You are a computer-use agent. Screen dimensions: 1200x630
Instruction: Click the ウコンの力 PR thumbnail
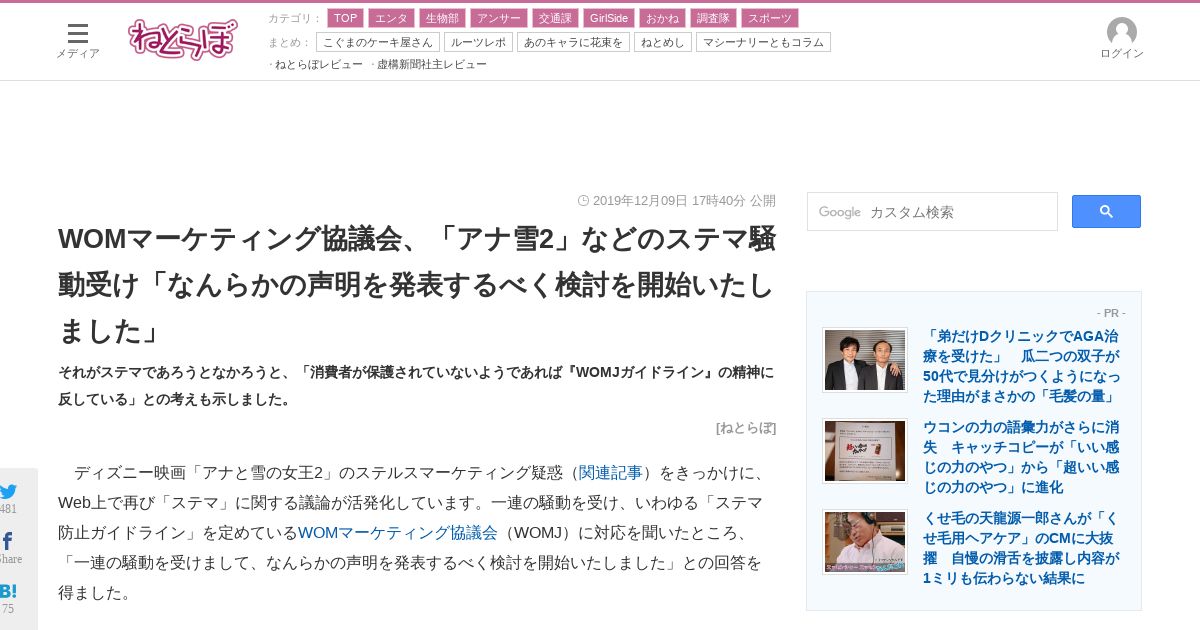click(x=865, y=451)
